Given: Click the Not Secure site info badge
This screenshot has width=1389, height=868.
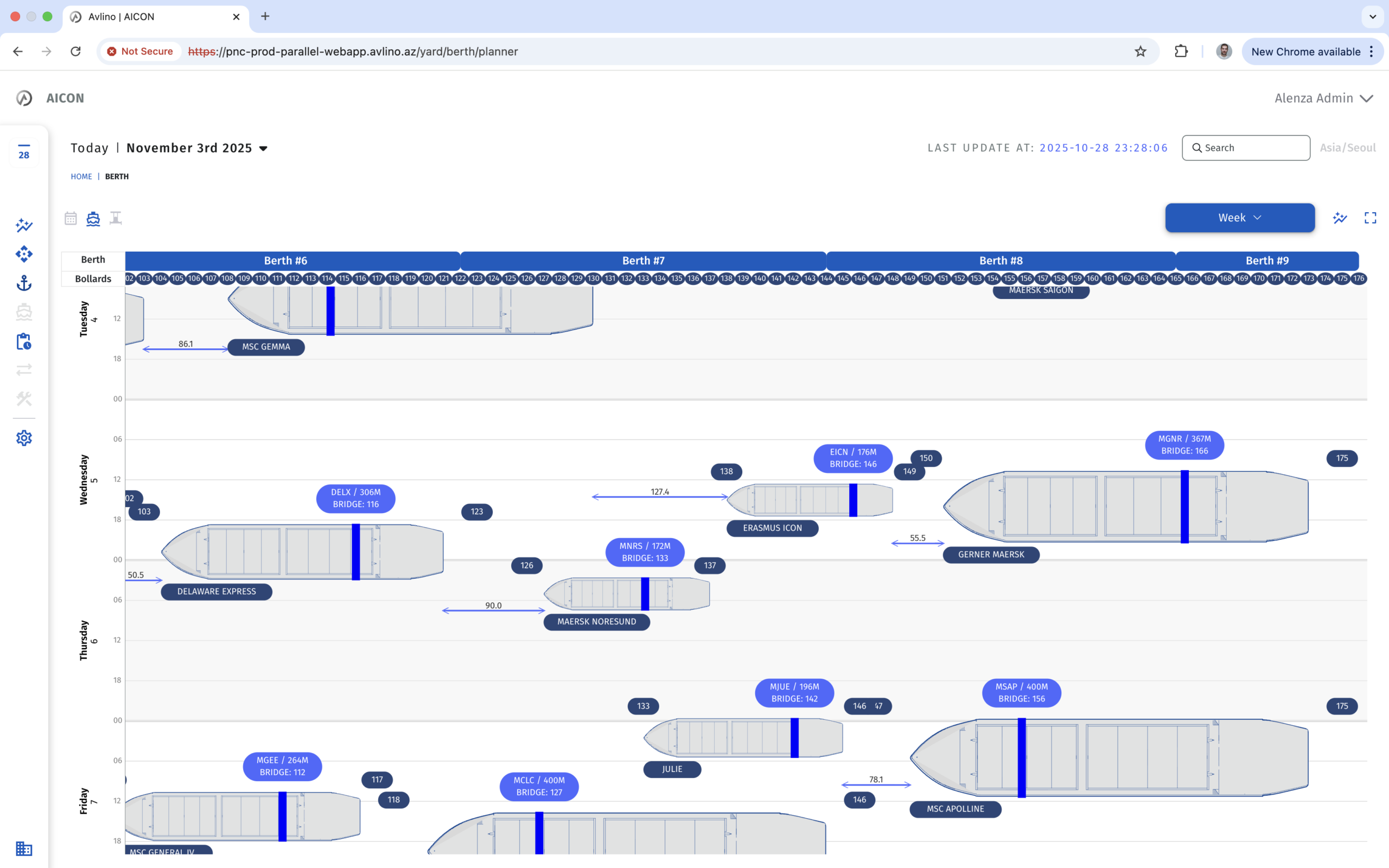Looking at the screenshot, I should click(x=141, y=52).
